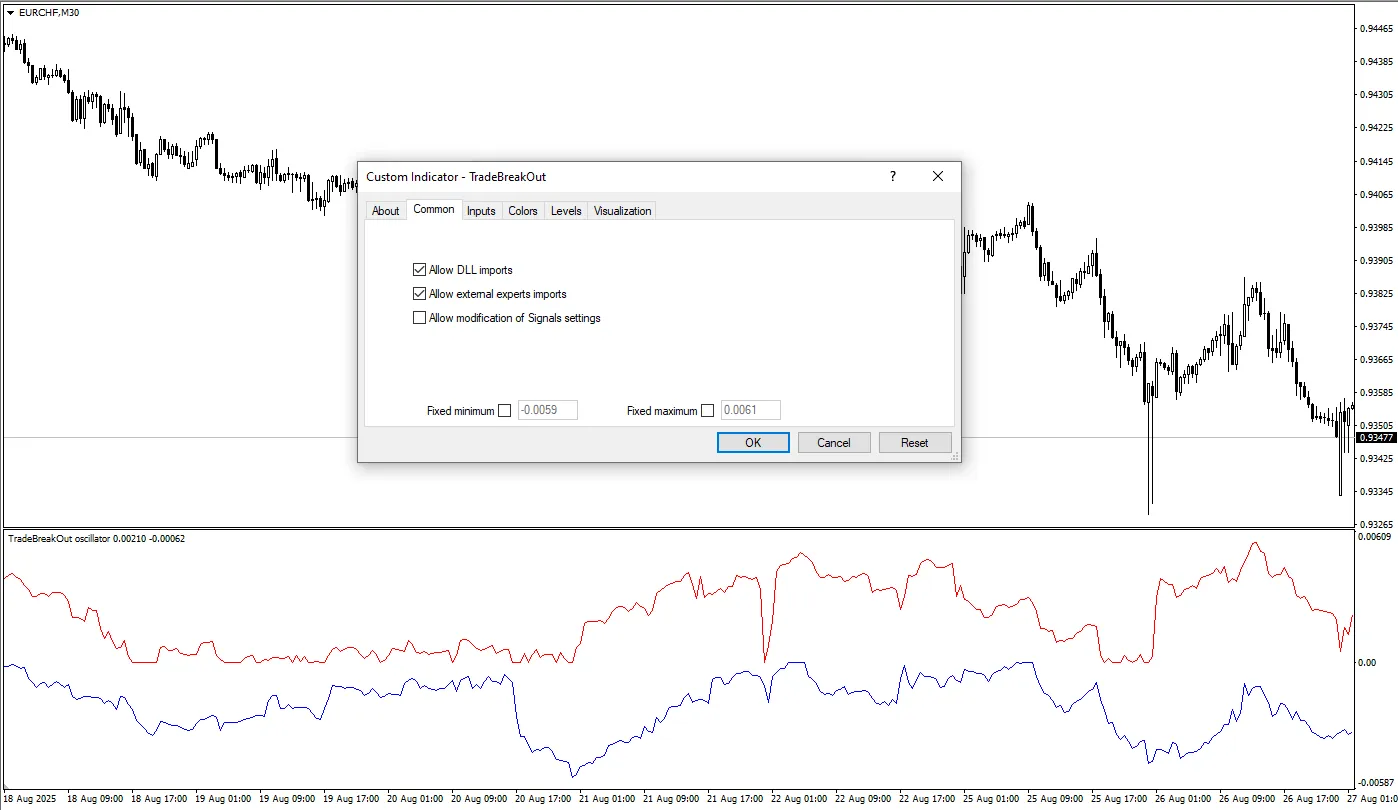Enable the Fixed maximum checkbox
This screenshot has height=810, width=1398.
[x=708, y=410]
